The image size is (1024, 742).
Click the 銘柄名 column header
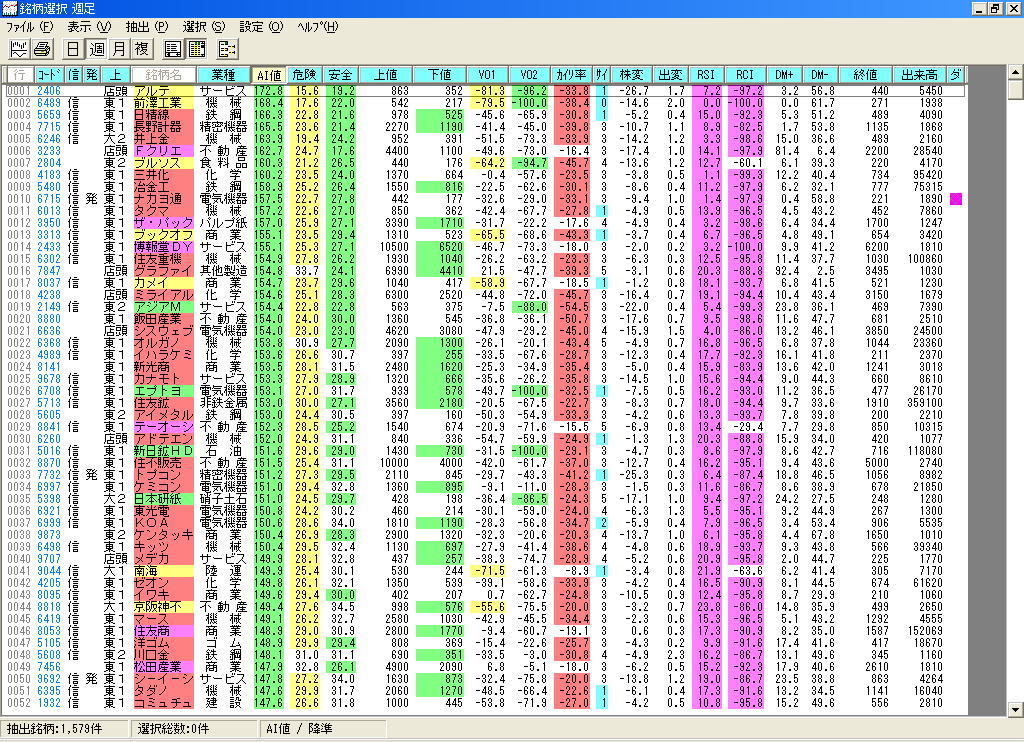163,75
